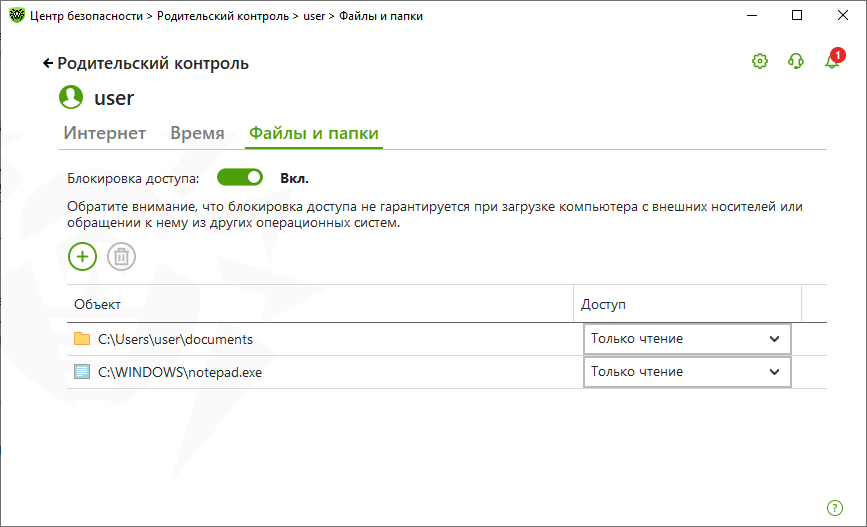Open settings gear icon
Image resolution: width=867 pixels, height=527 pixels.
[x=760, y=61]
